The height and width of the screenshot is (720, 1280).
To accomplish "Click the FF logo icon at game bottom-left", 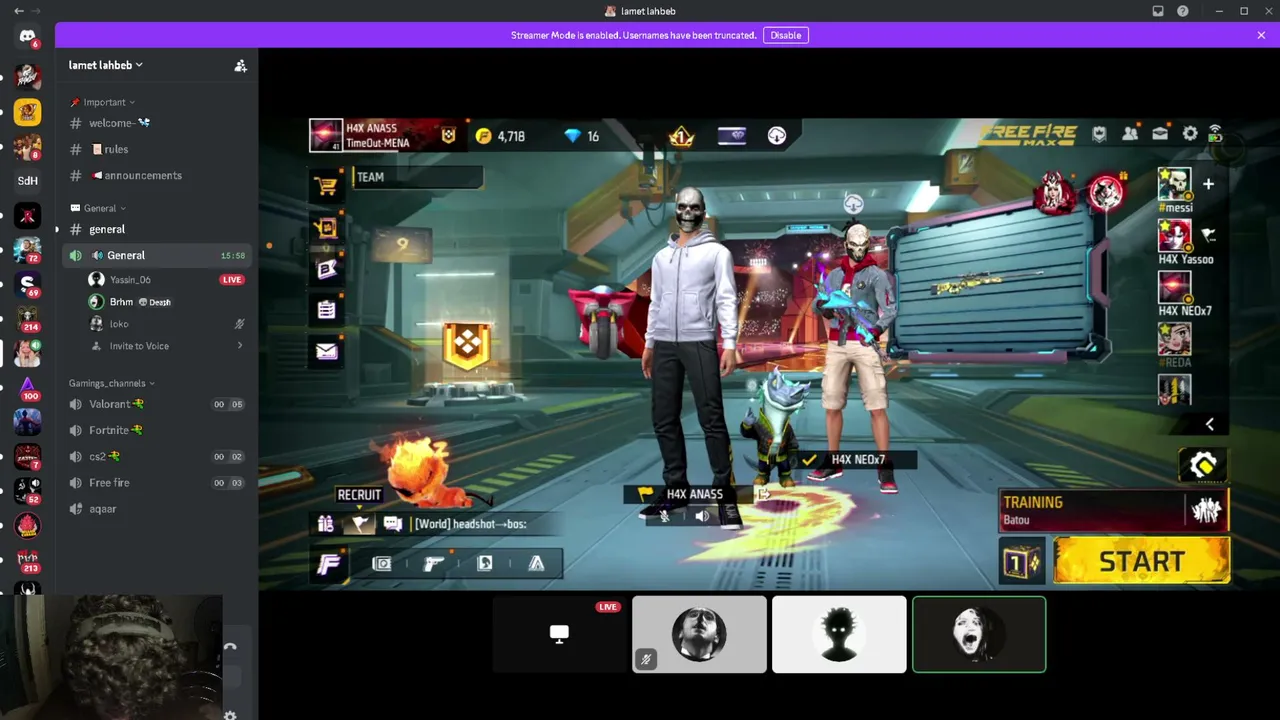I will (329, 564).
